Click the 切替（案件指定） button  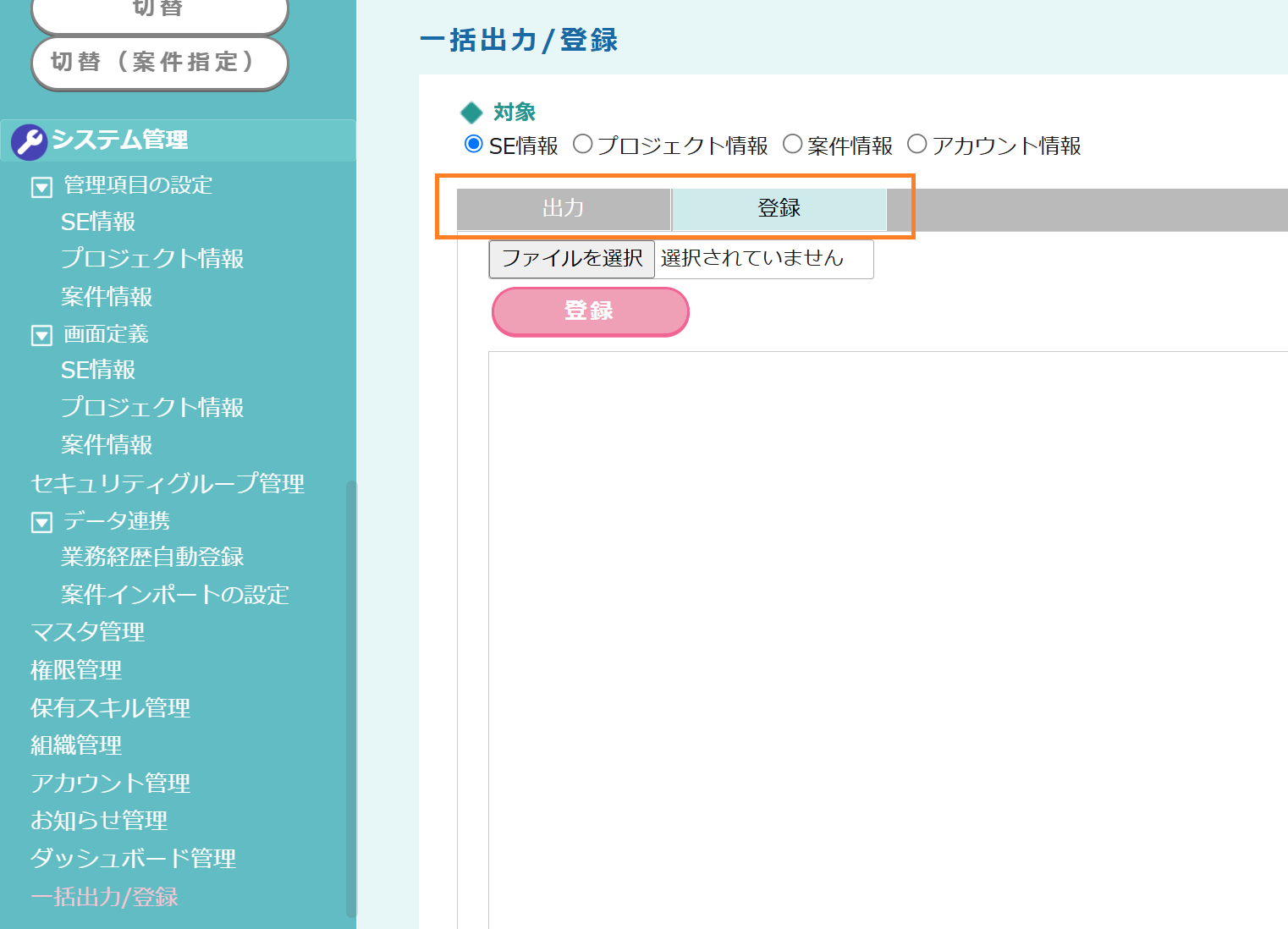coord(160,63)
